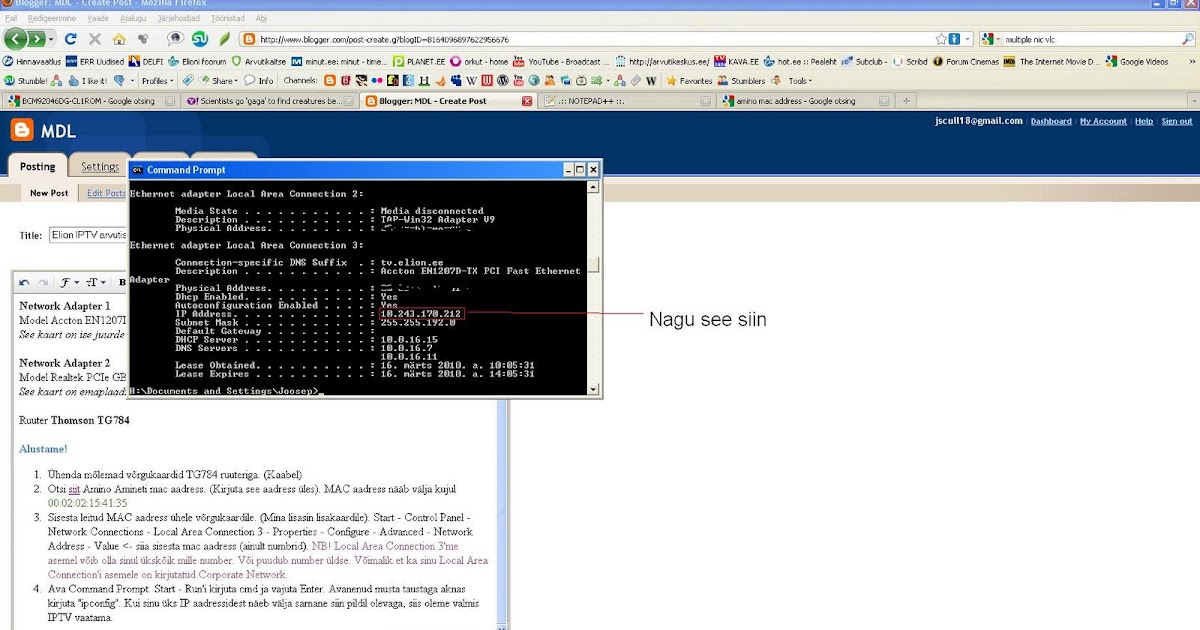
Task: Click the Edit Posts link
Action: click(x=106, y=193)
